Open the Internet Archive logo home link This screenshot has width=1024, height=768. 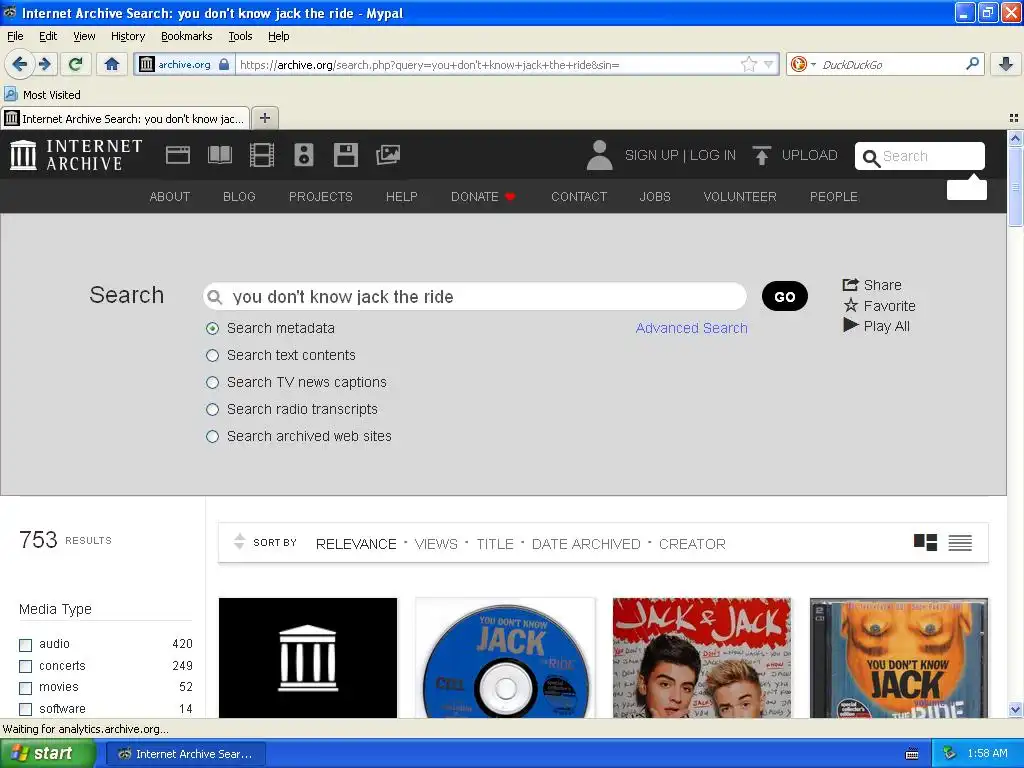coord(76,155)
